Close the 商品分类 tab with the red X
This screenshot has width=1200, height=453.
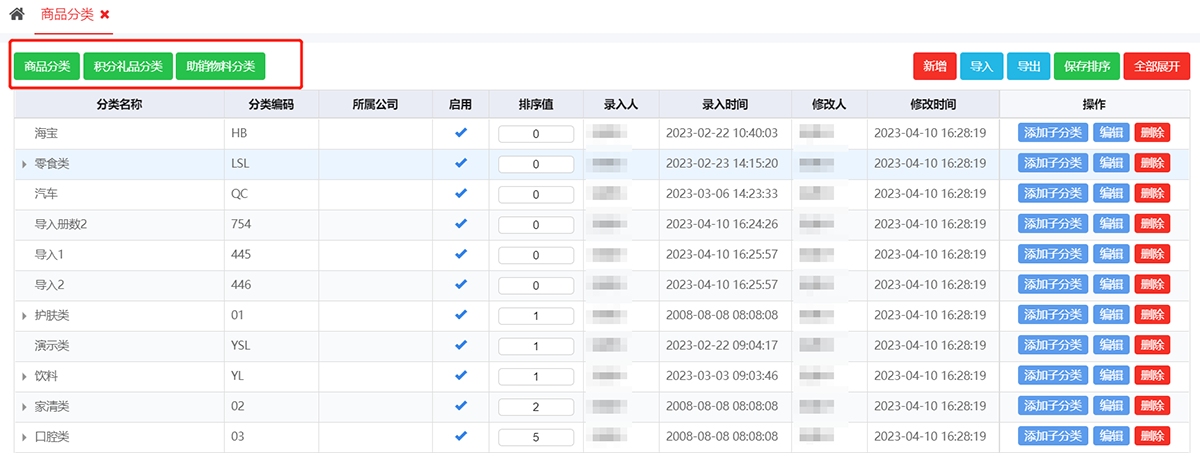[x=105, y=15]
